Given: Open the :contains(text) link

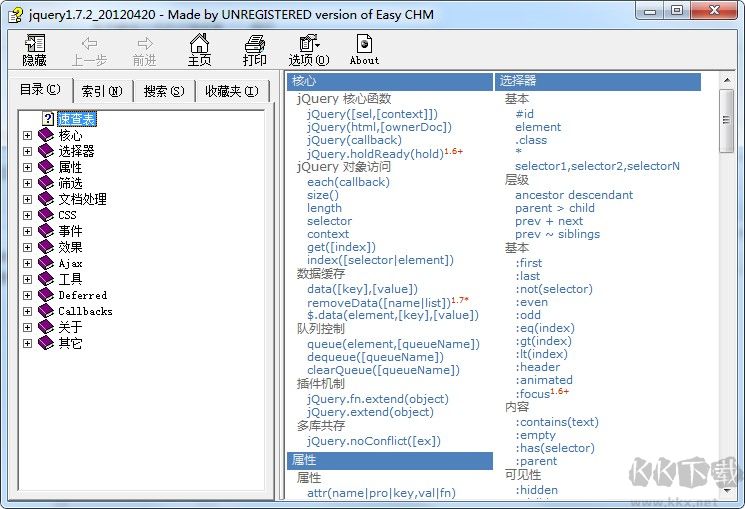Looking at the screenshot, I should click(x=557, y=422).
